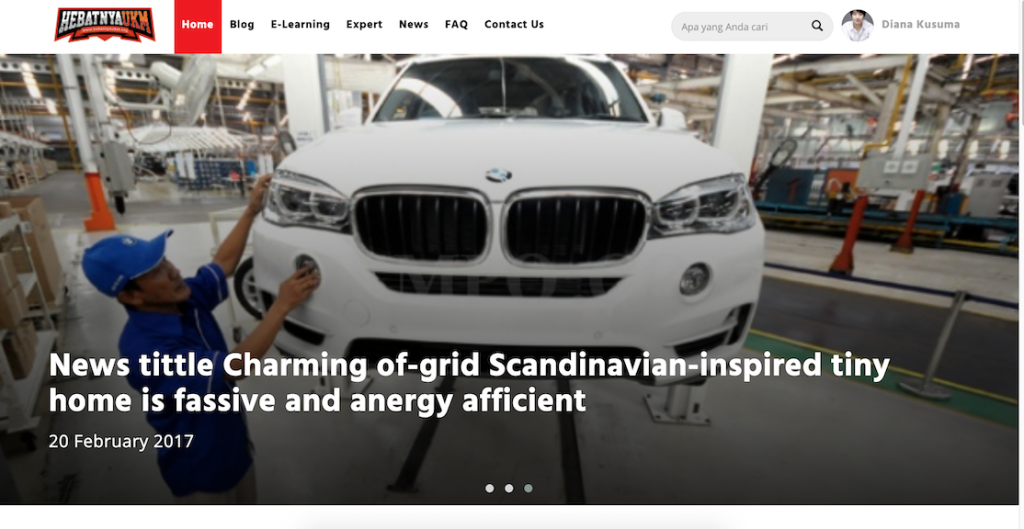Click Contact Us in navigation
Image resolution: width=1024 pixels, height=529 pixels.
point(514,24)
